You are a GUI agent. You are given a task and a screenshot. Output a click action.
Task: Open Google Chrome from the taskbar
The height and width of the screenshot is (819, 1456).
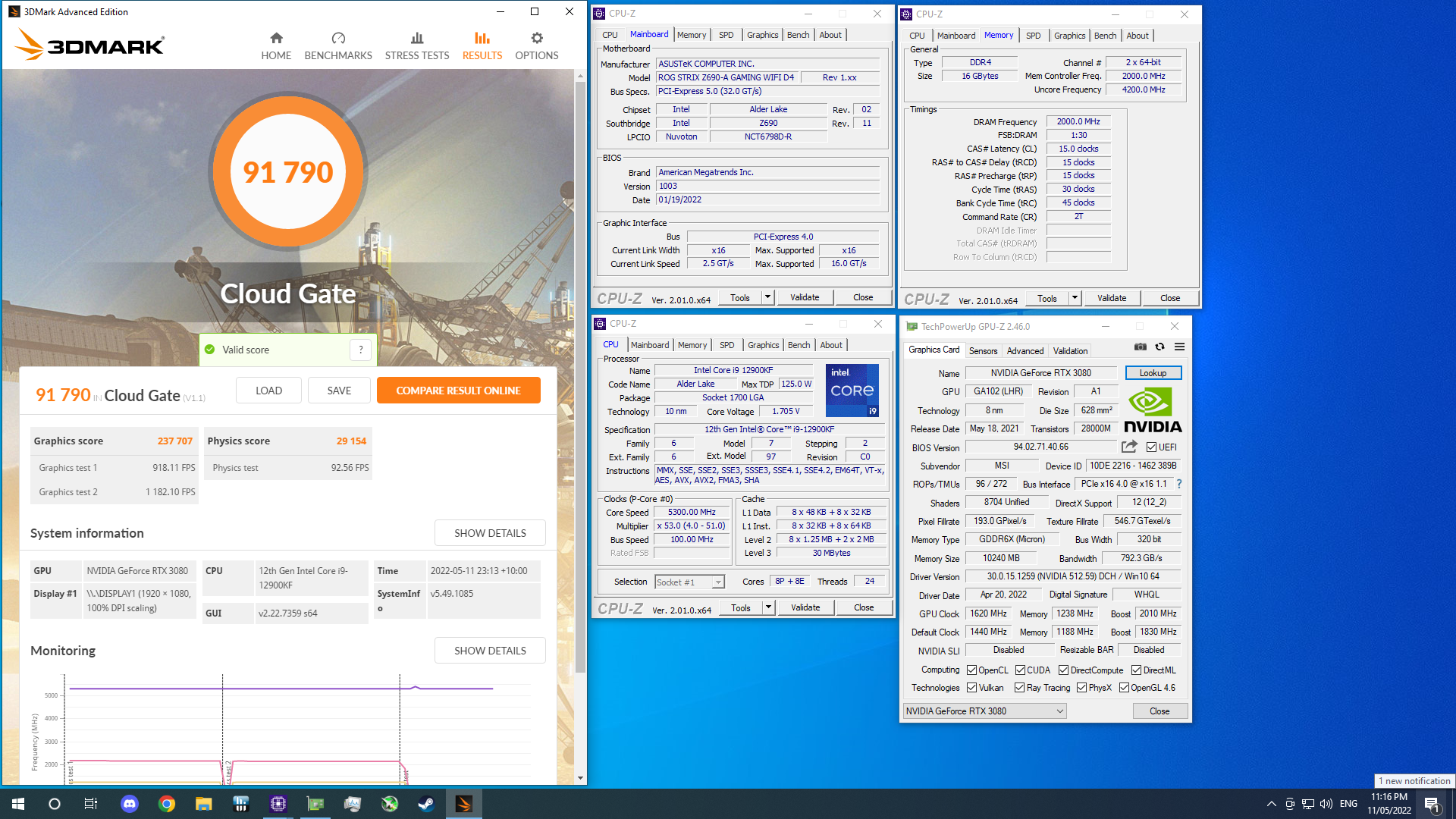pos(167,804)
